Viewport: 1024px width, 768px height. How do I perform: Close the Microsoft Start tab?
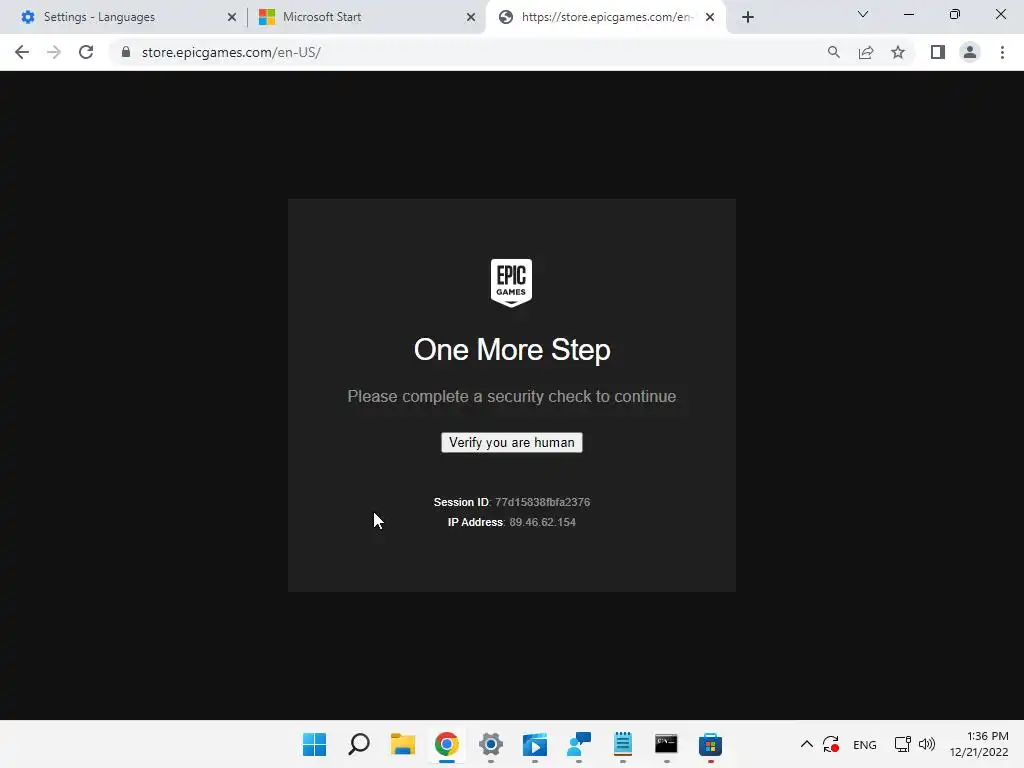click(x=470, y=17)
